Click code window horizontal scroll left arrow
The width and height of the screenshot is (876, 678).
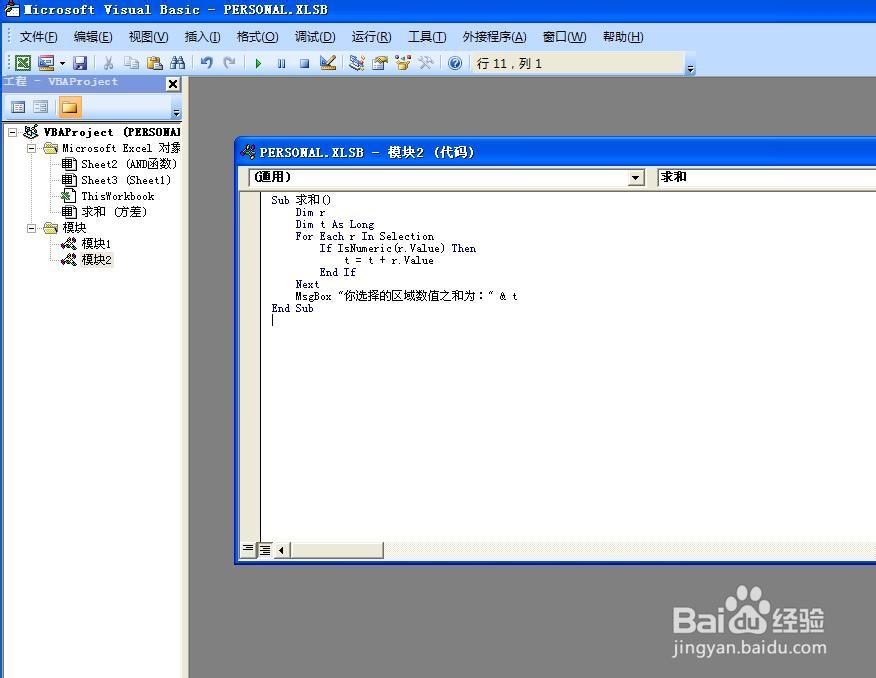pyautogui.click(x=282, y=551)
